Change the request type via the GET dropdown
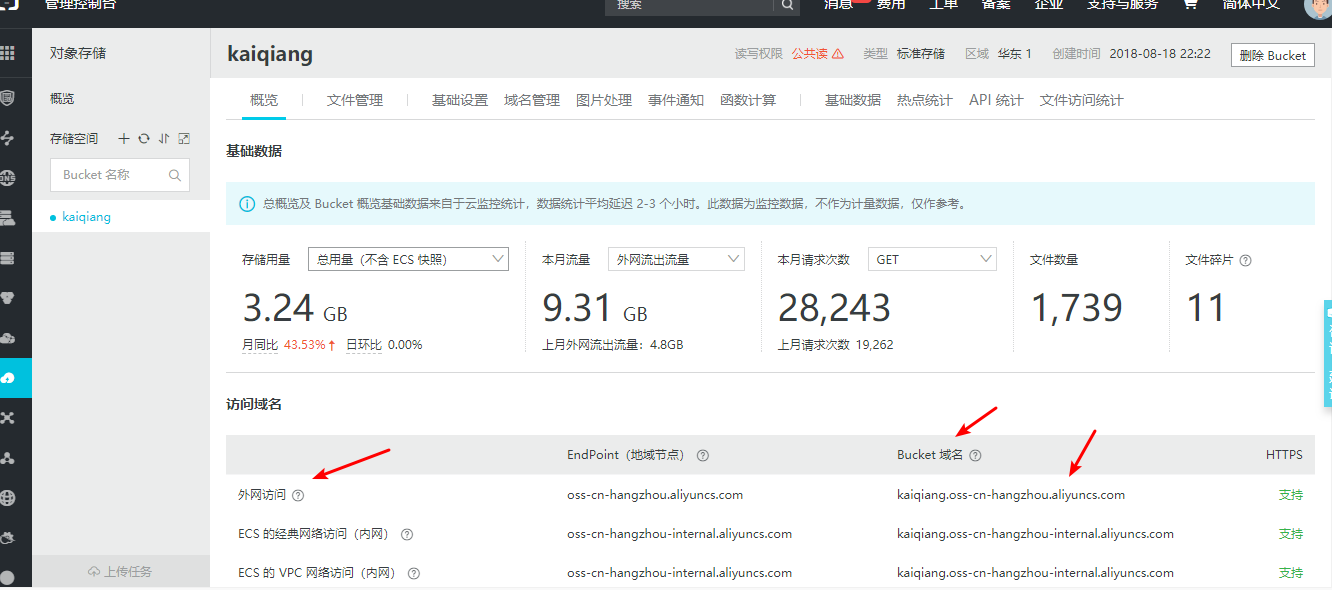1332x590 pixels. [x=931, y=258]
